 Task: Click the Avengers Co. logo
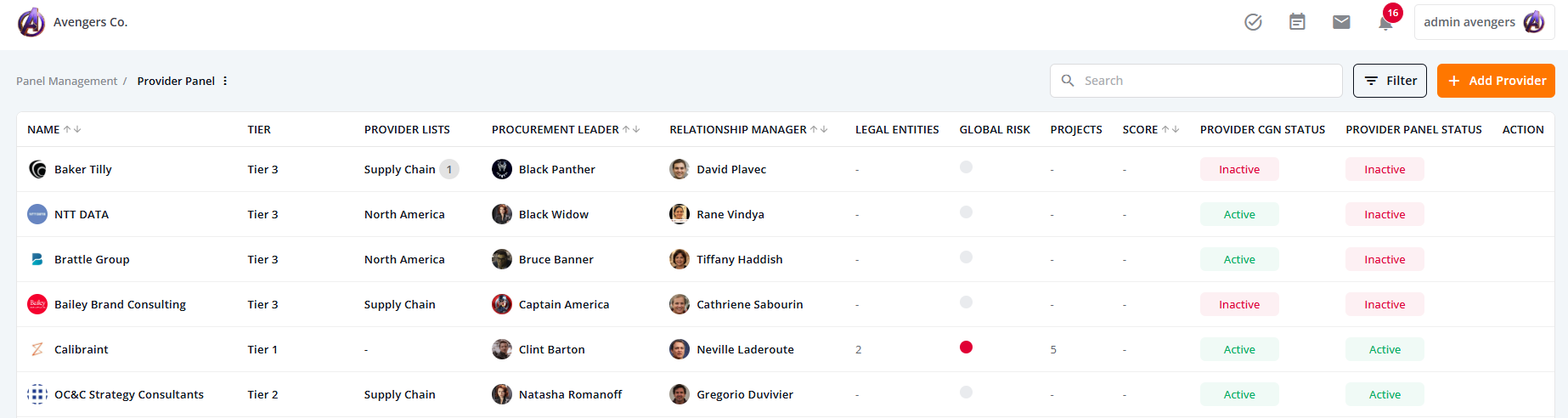click(x=31, y=22)
